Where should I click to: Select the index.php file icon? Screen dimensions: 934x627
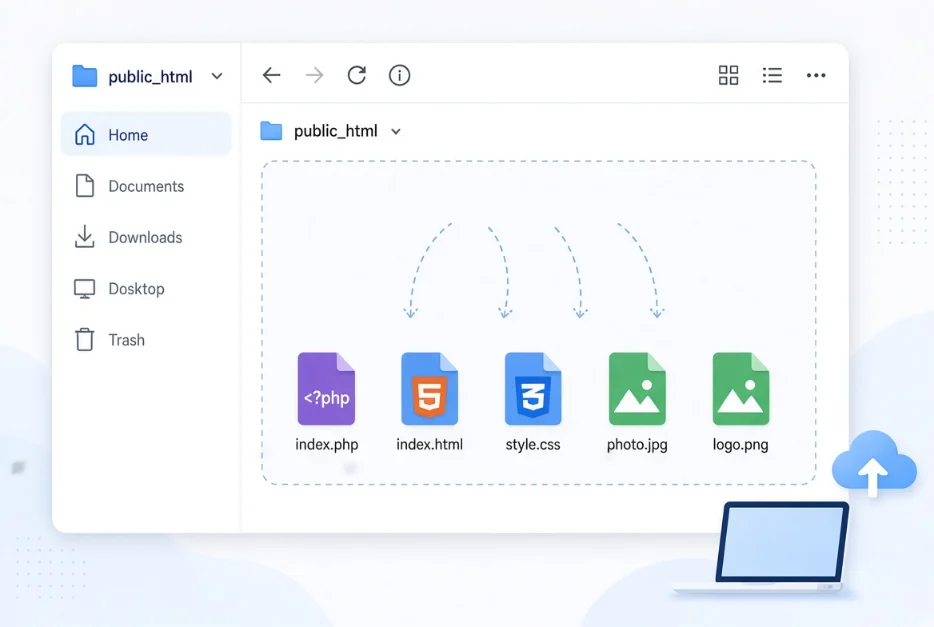[326, 388]
